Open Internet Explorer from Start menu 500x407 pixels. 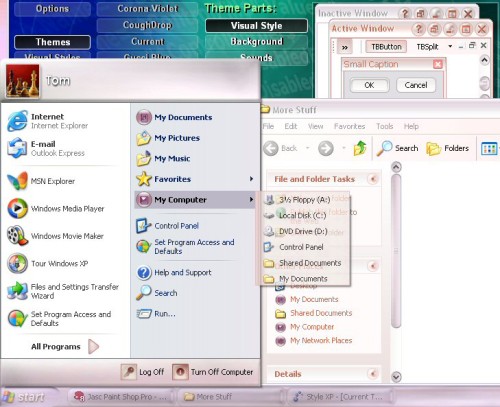click(48, 121)
